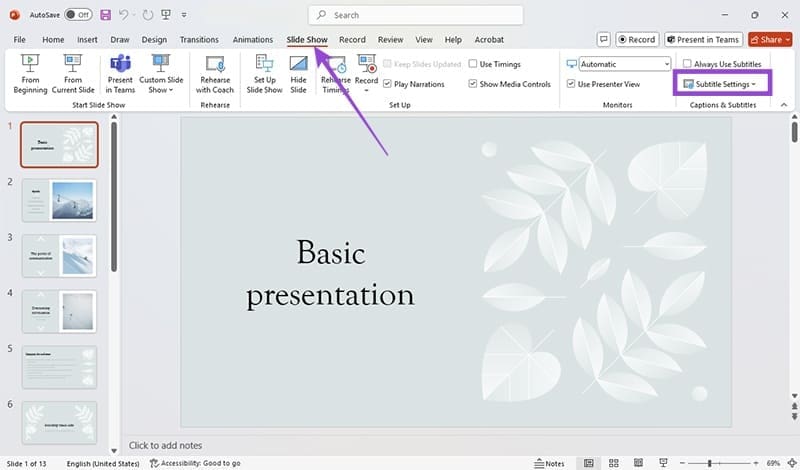Viewport: 800px width, 470px height.
Task: Switch to the Transitions tab
Action: pyautogui.click(x=199, y=40)
